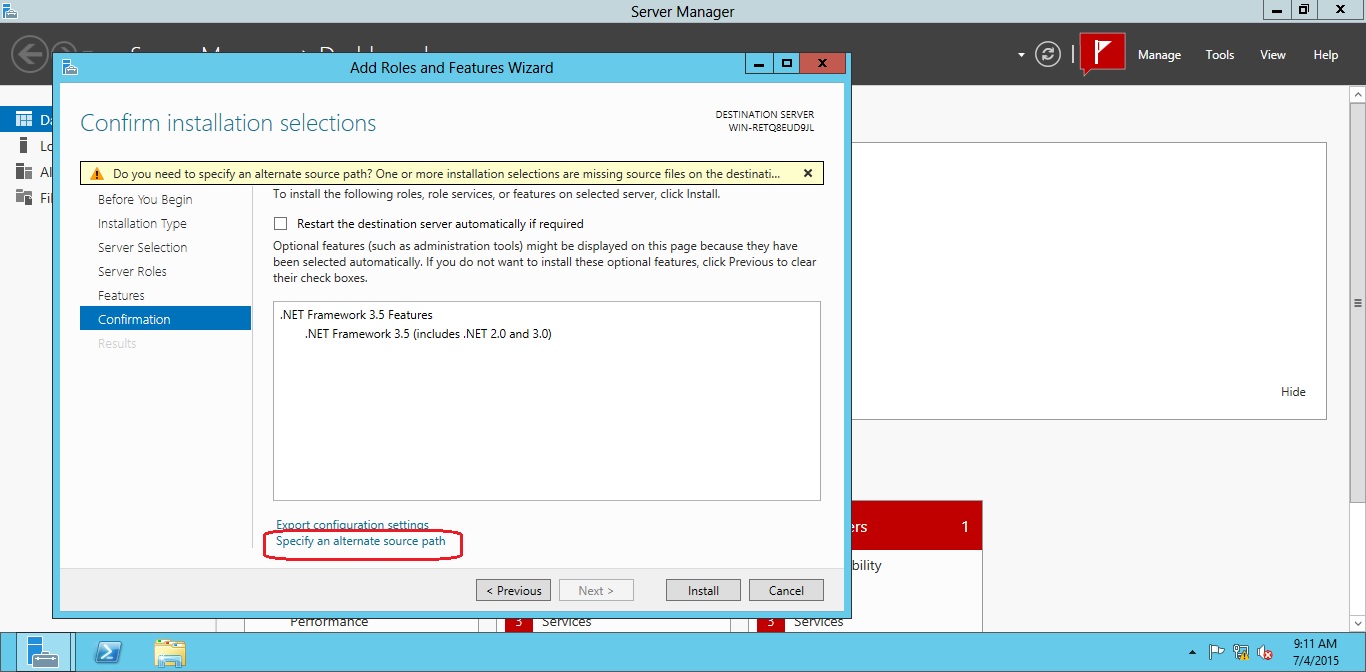
Task: Open the Tools menu
Action: coord(1219,55)
